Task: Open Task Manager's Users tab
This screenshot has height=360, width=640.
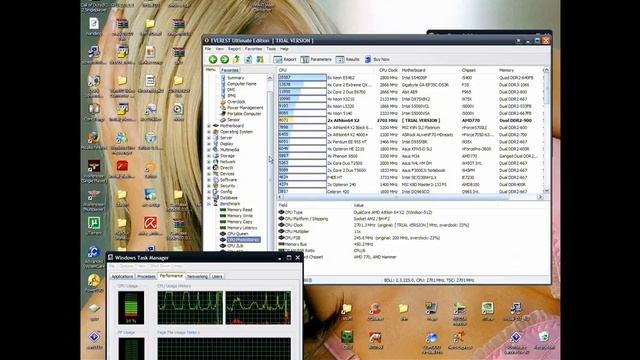Action: pos(217,277)
